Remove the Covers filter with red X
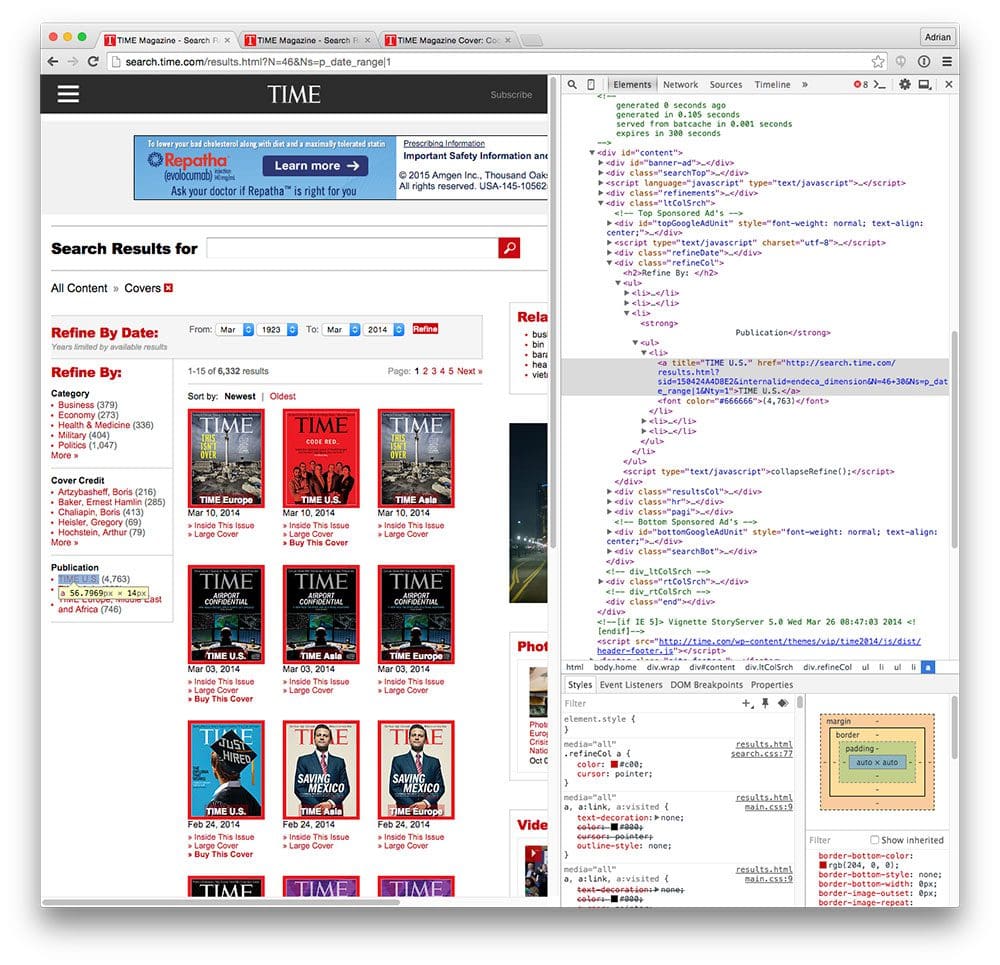Screen dimensions: 1000x965 click(x=168, y=288)
